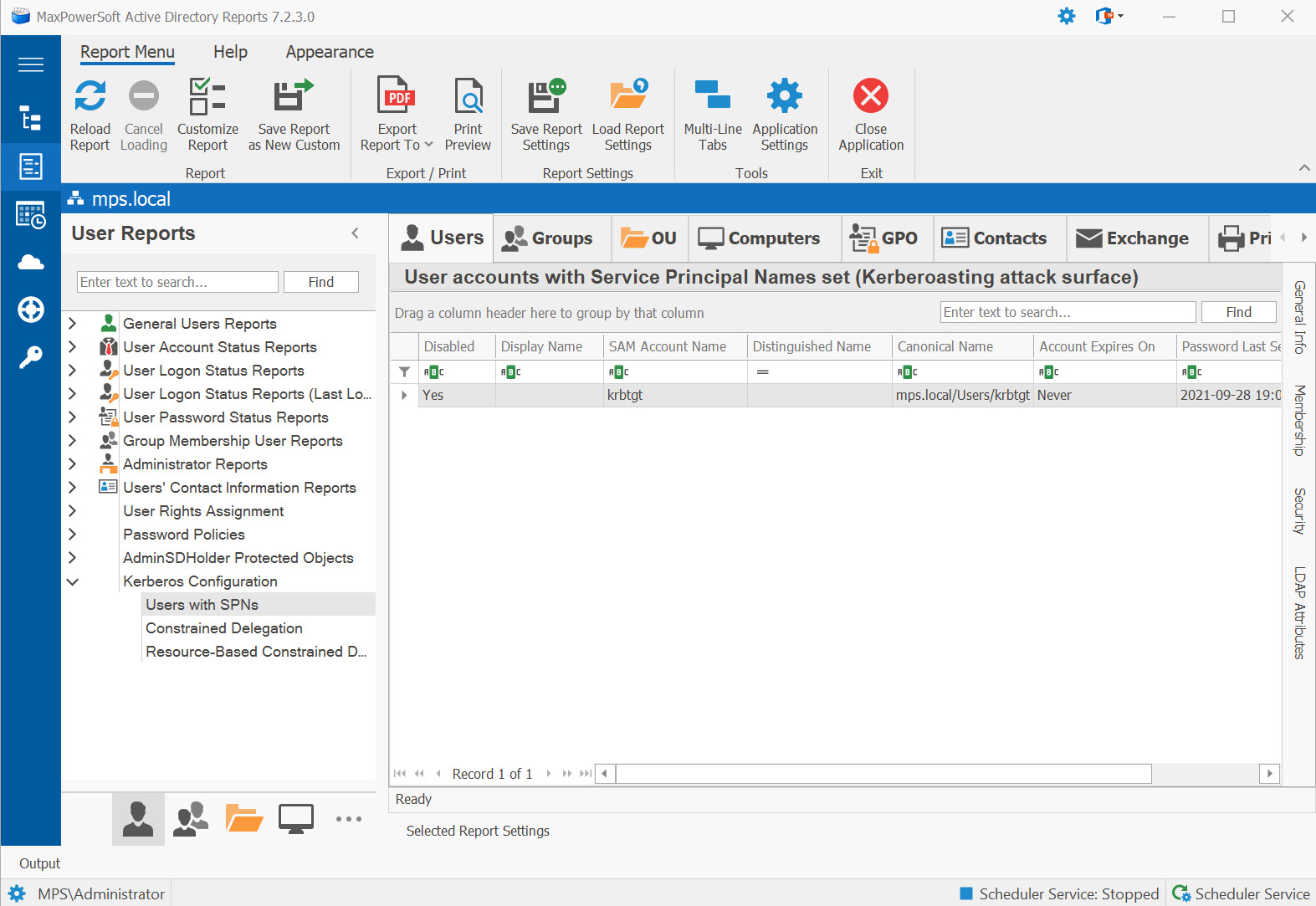This screenshot has width=1316, height=906.
Task: Click Find button above the results grid
Action: pyautogui.click(x=1239, y=312)
